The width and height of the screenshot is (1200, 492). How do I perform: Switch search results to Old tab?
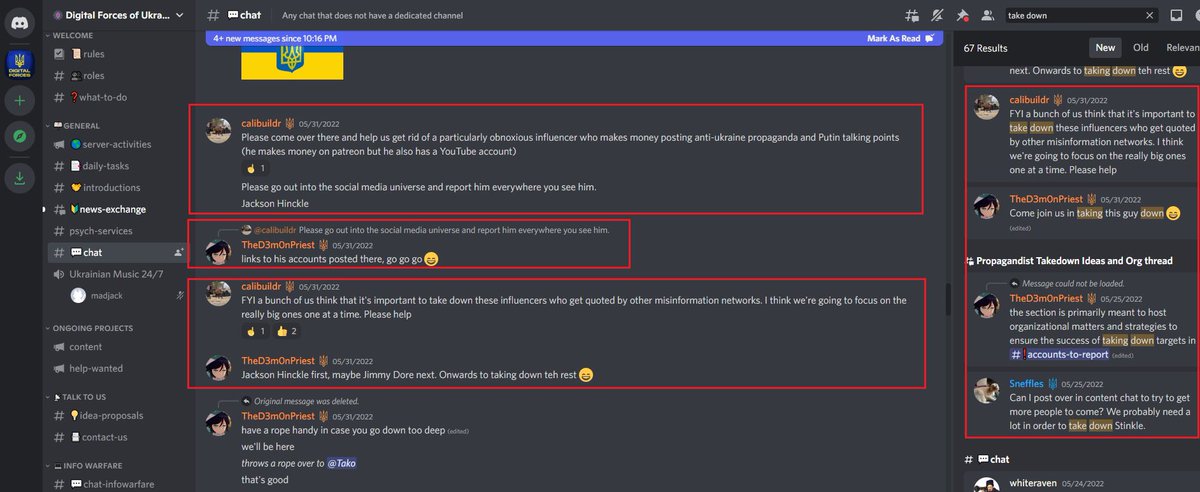click(1140, 47)
